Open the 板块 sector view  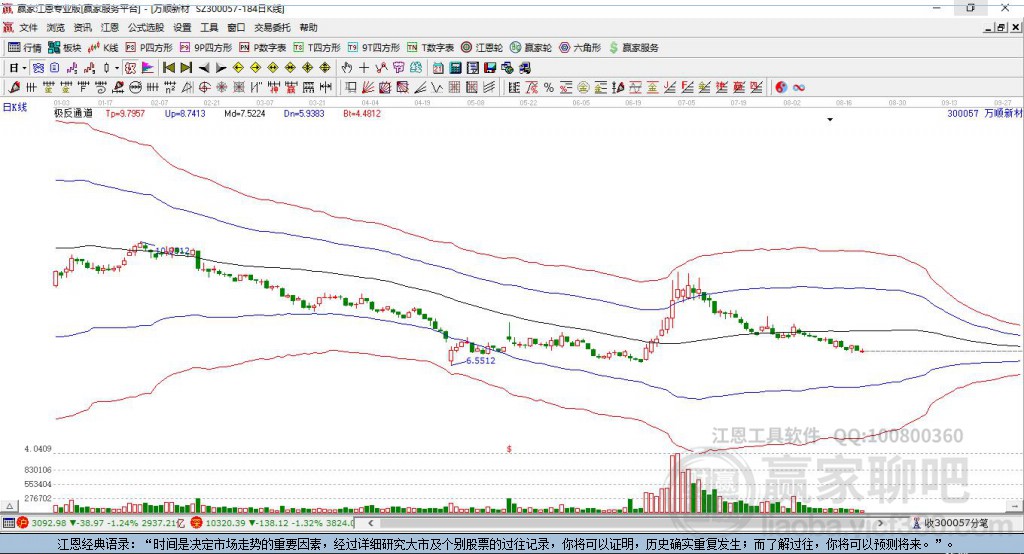65,48
